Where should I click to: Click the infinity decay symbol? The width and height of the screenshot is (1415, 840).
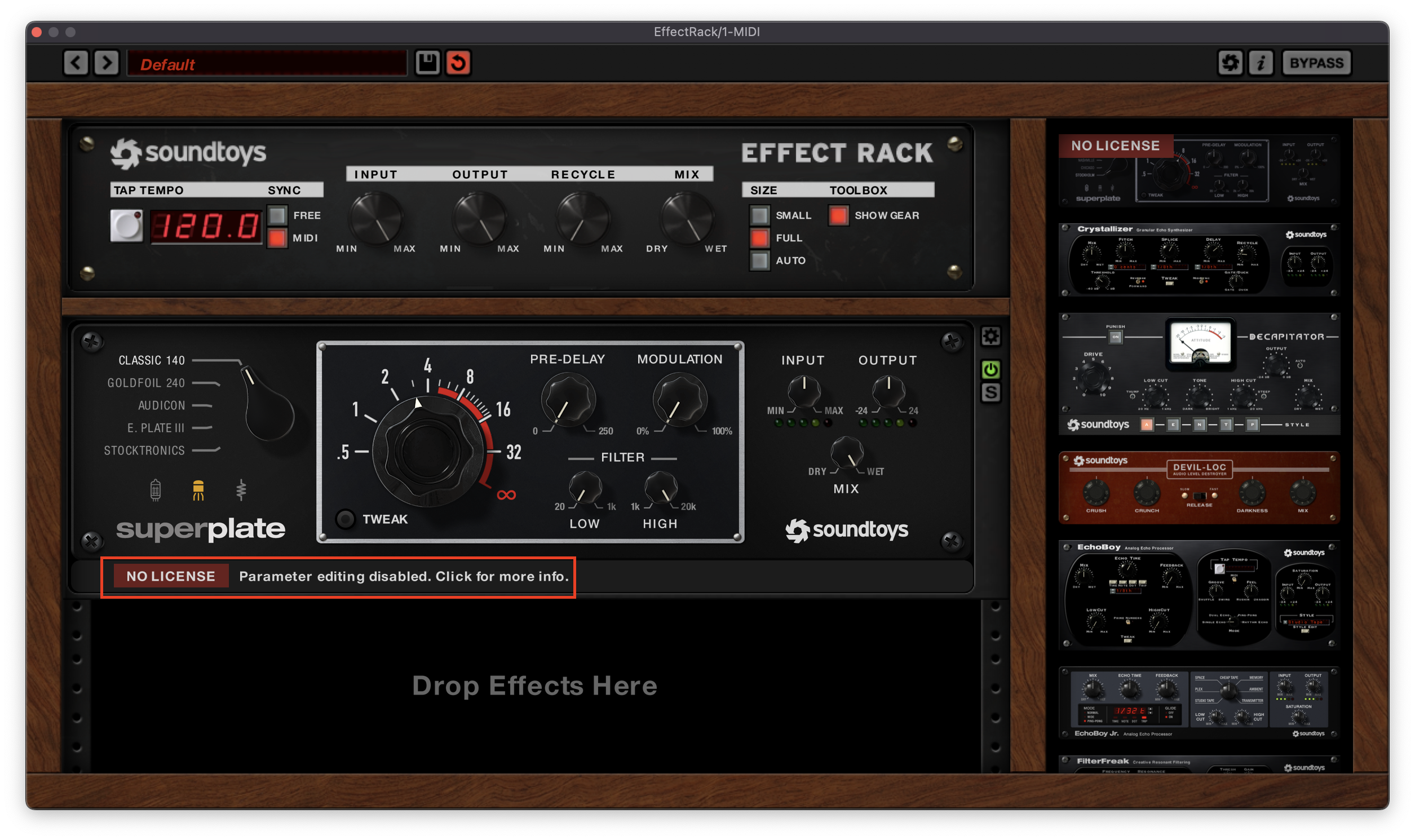point(507,496)
